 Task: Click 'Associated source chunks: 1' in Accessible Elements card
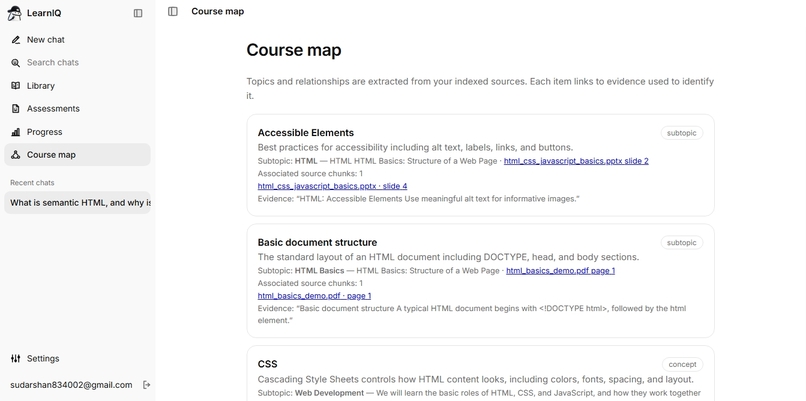coord(310,173)
